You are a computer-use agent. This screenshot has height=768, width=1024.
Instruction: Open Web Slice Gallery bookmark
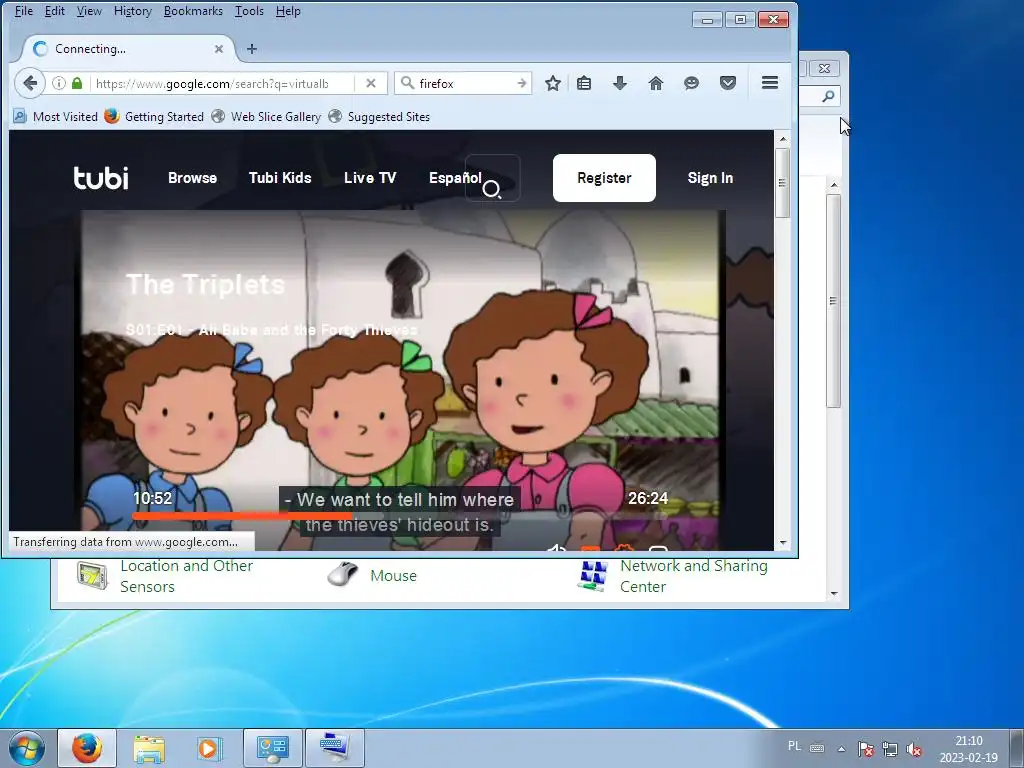266,117
